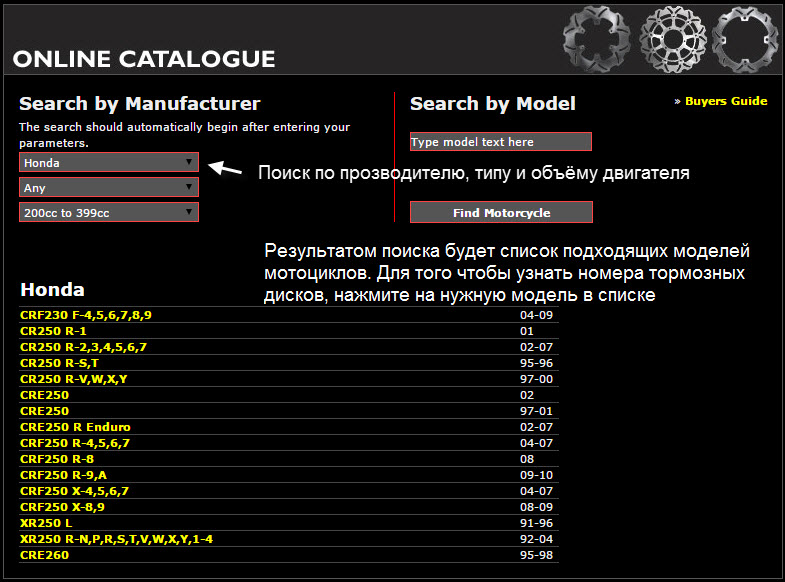Click the 09-10 year cell
The image size is (785, 582).
(536, 475)
